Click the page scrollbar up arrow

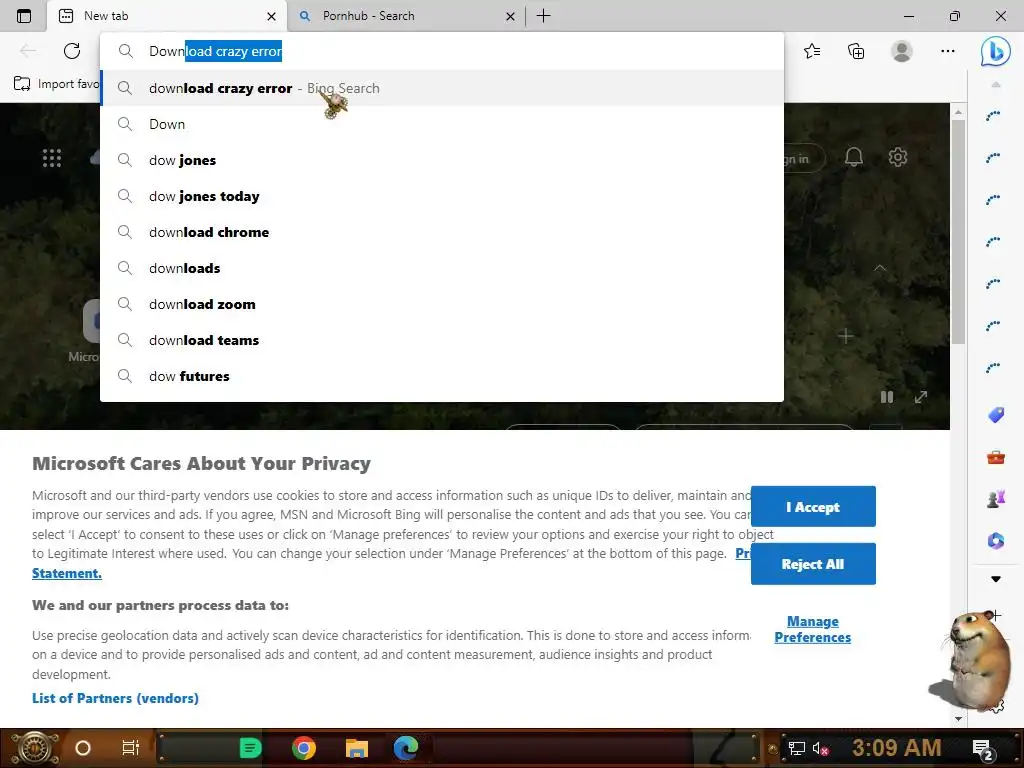pyautogui.click(x=958, y=112)
